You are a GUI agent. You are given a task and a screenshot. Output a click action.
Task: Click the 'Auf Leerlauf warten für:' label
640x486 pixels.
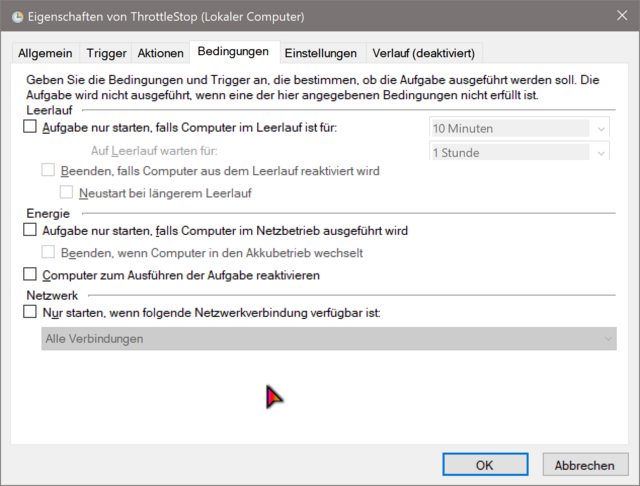coord(154,151)
